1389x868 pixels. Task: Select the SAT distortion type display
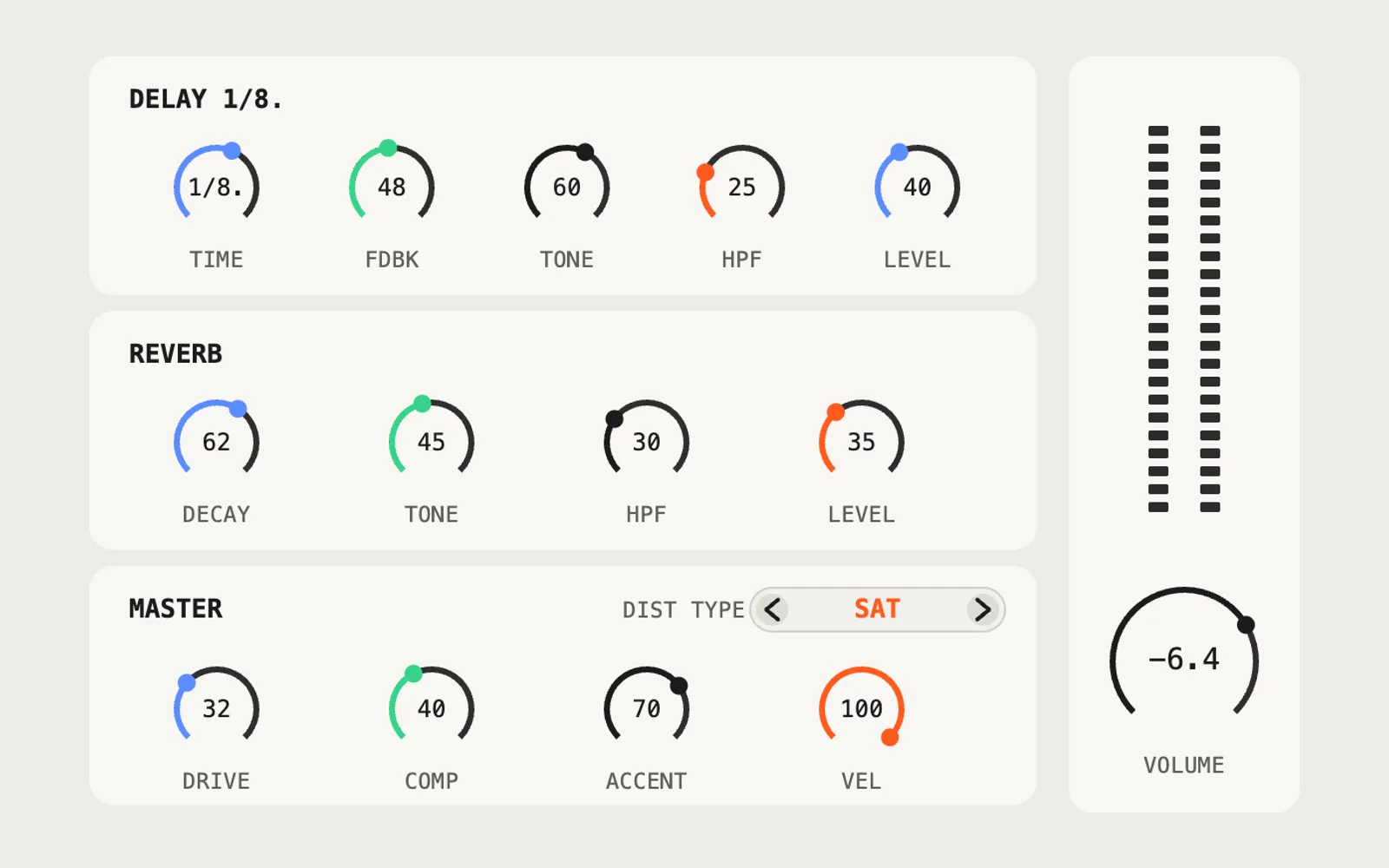(877, 609)
